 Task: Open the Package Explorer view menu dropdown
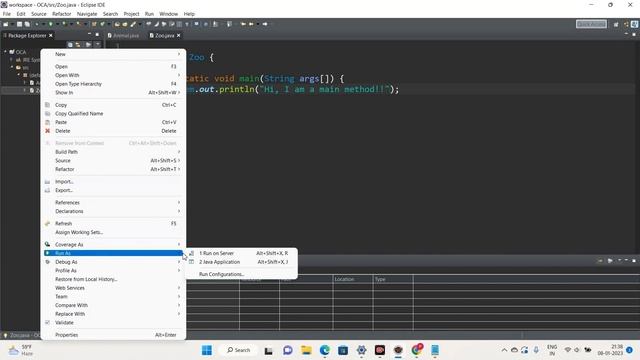pos(97,44)
